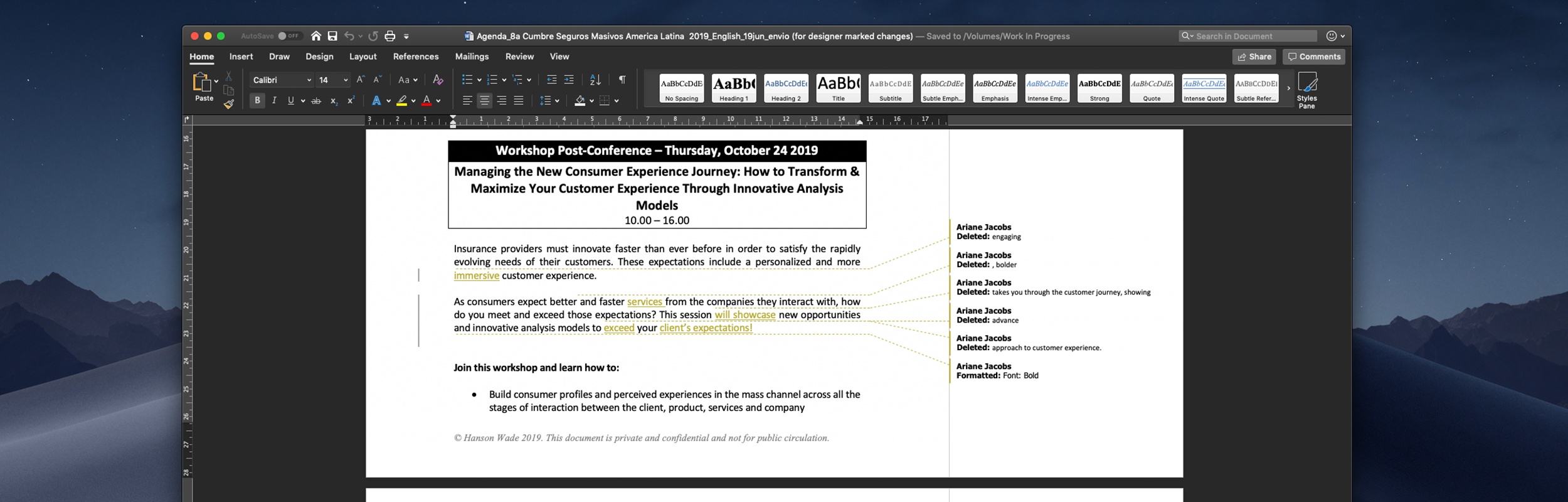Image resolution: width=1568 pixels, height=502 pixels.
Task: Apply strikethrough formatting
Action: [316, 100]
